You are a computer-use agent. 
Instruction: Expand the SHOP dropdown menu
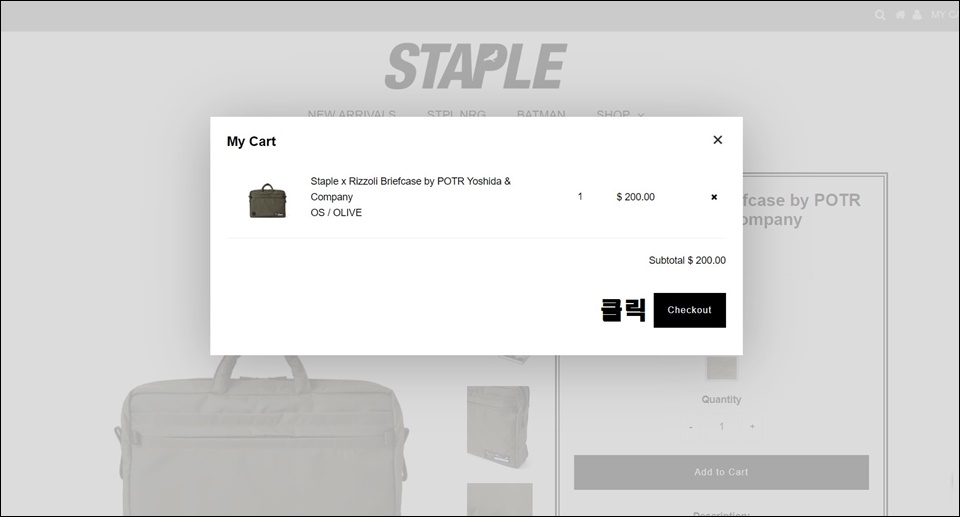tap(620, 114)
